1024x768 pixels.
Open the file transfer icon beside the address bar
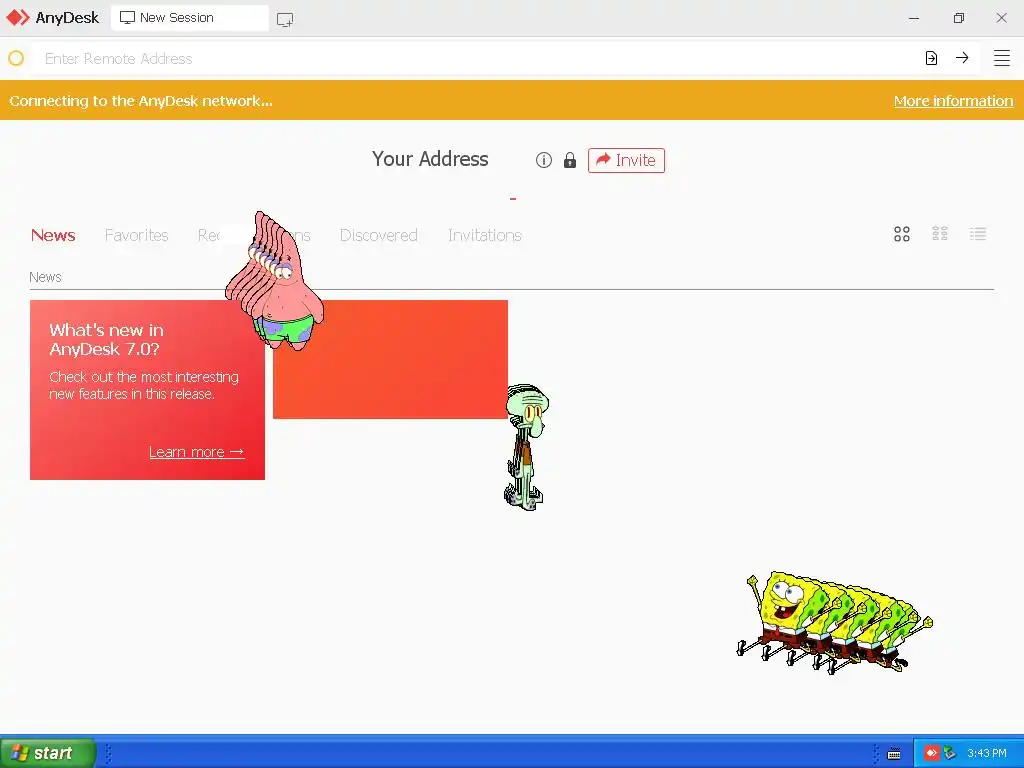pos(931,58)
